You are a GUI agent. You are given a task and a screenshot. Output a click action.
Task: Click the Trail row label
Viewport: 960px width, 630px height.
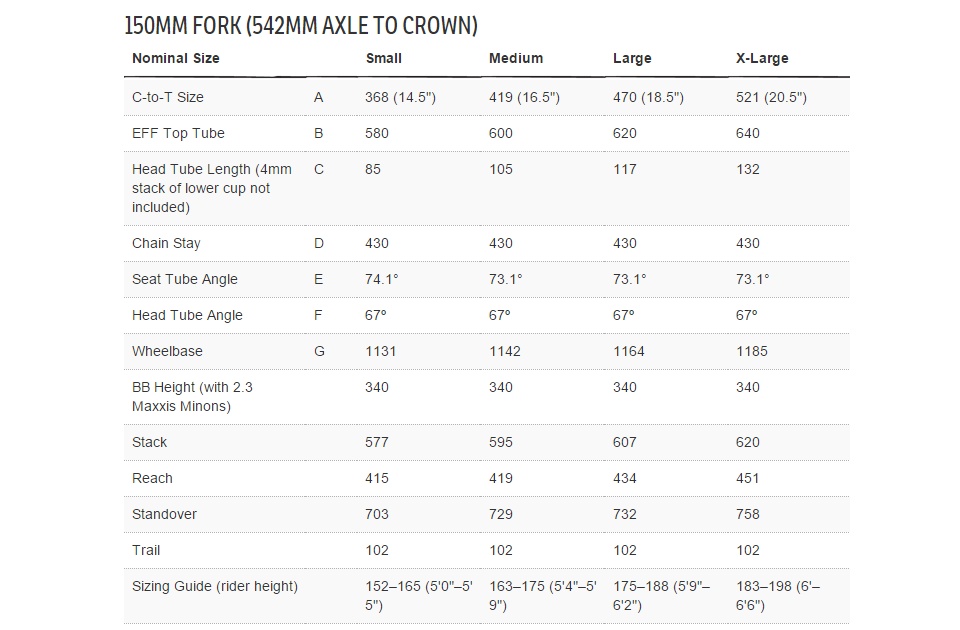coord(146,550)
